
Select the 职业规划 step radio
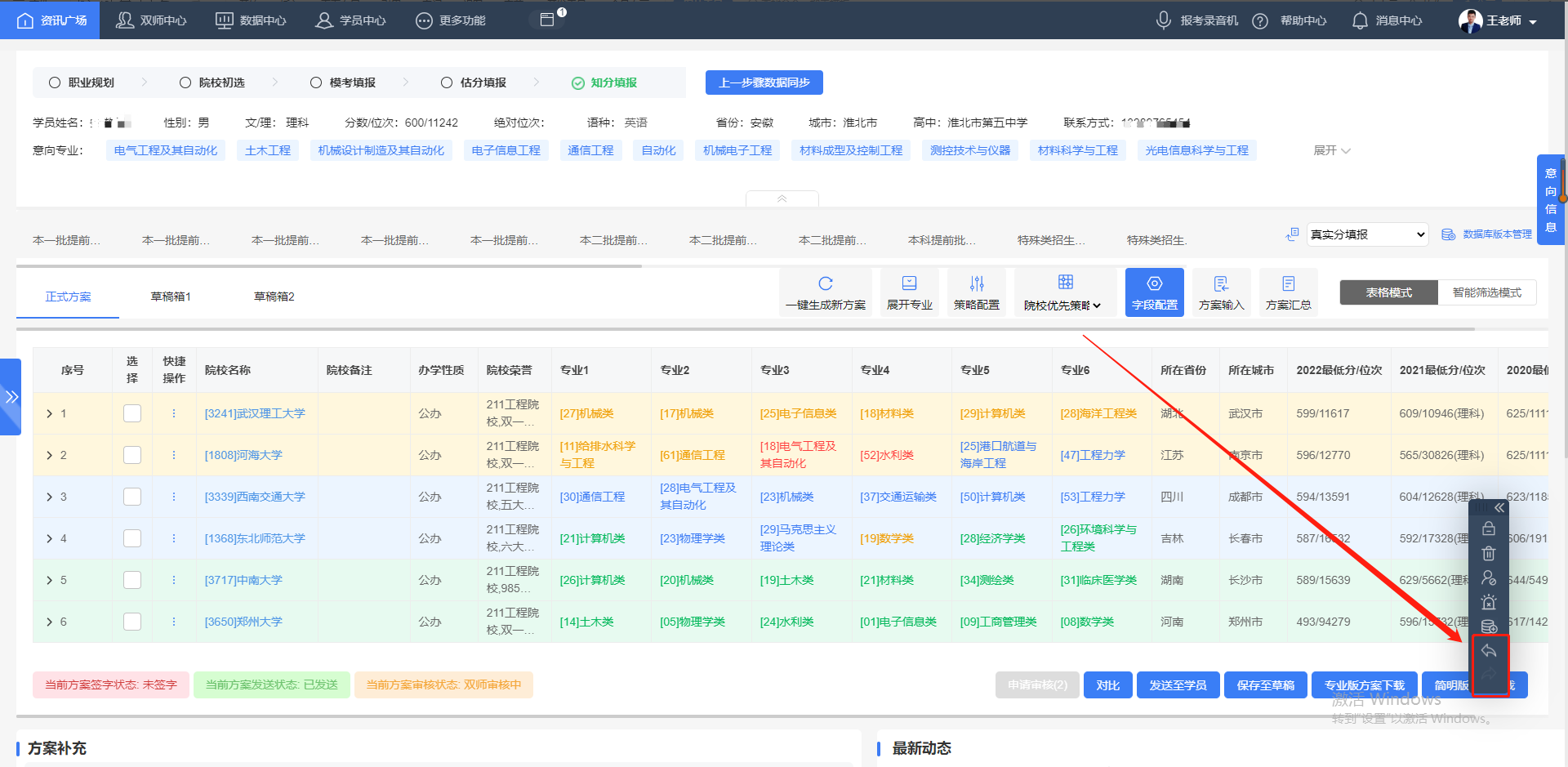tap(55, 82)
